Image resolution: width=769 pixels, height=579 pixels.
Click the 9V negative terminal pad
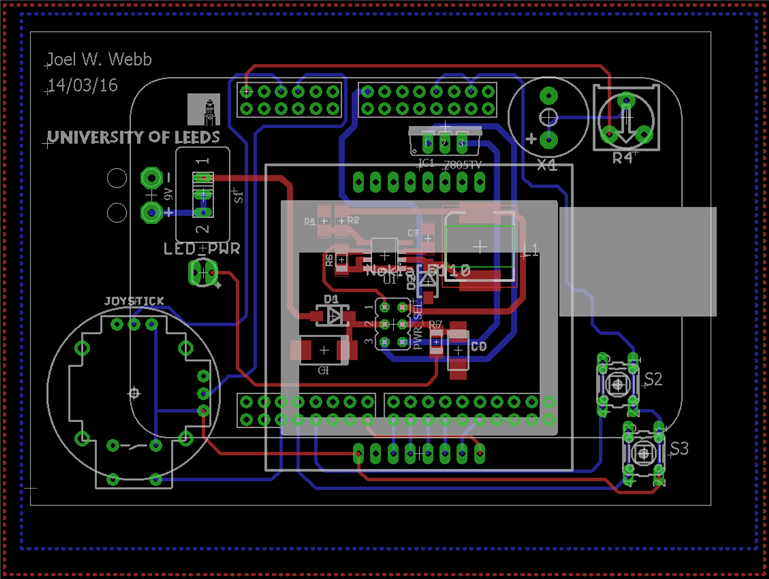pos(152,178)
